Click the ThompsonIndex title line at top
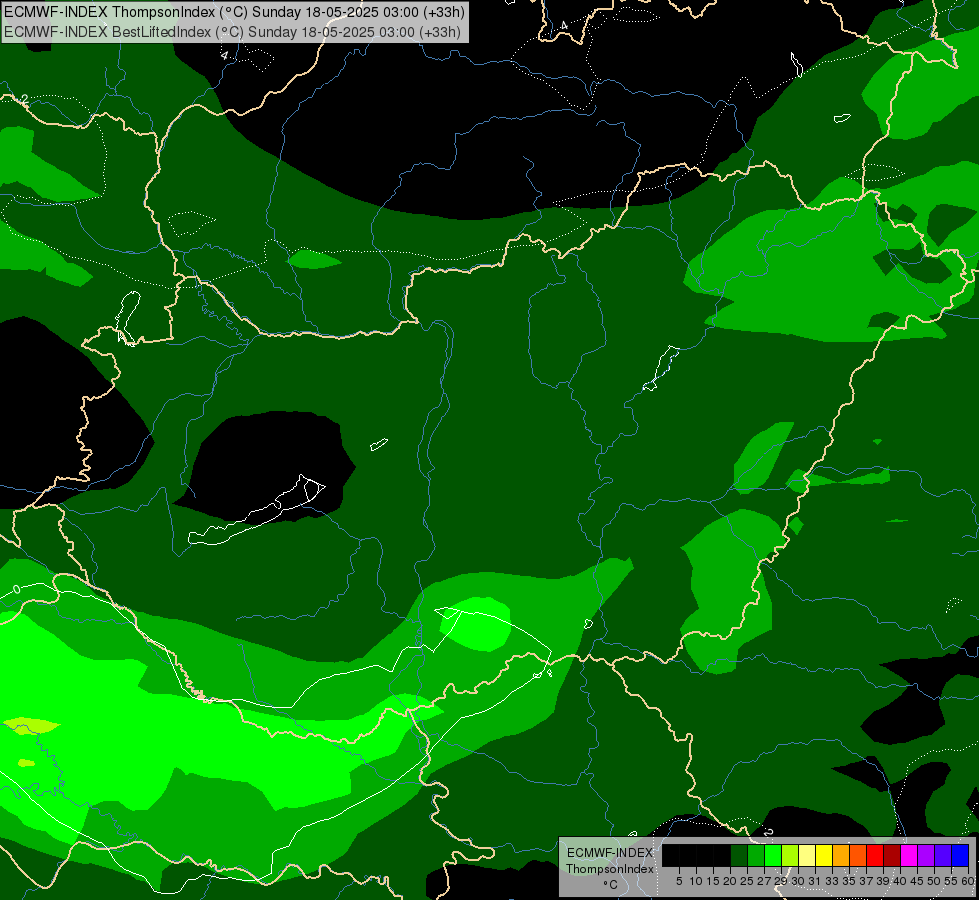979x900 pixels. coord(234,12)
